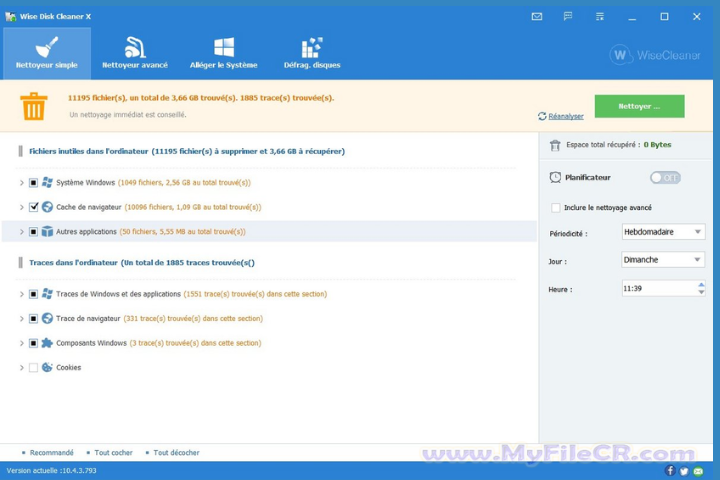720x480 pixels.
Task: Open the feedback chat icon in title bar
Action: click(568, 17)
